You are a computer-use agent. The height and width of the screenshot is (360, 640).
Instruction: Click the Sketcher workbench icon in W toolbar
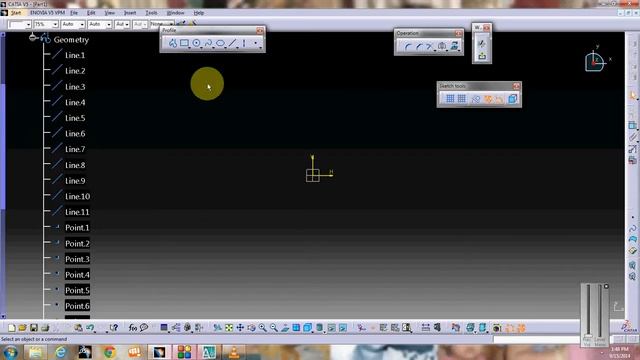tap(482, 43)
